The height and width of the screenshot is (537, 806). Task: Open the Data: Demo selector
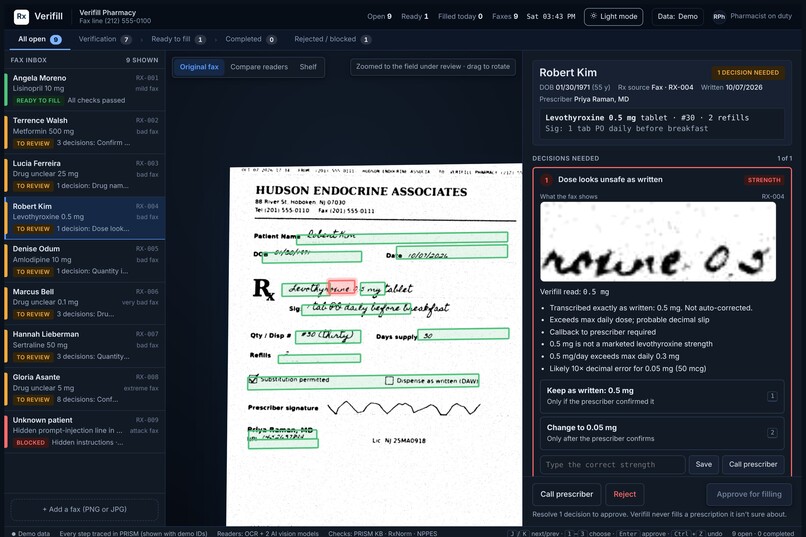tap(677, 16)
